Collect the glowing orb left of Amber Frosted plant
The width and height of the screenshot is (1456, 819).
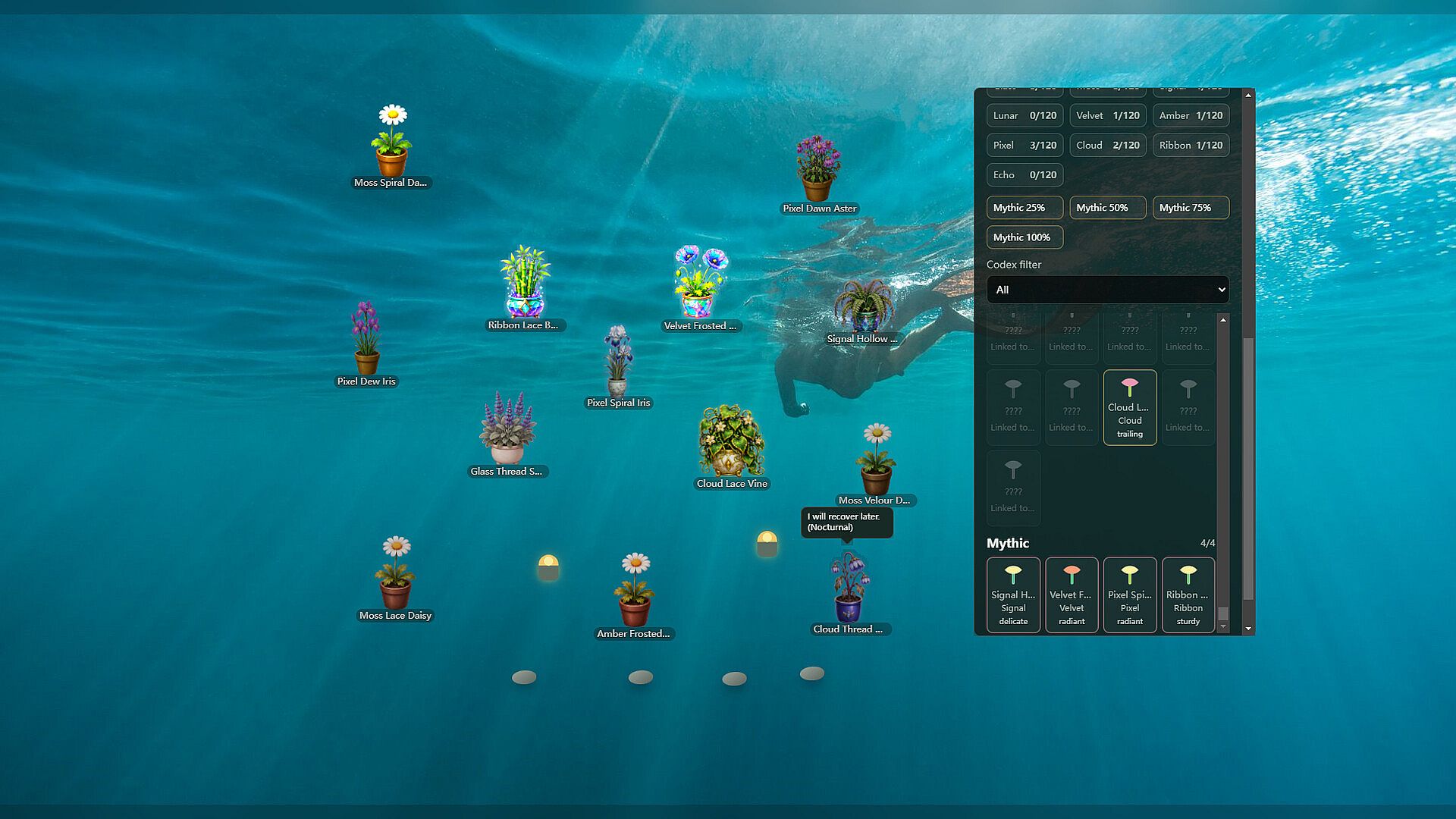click(x=548, y=566)
